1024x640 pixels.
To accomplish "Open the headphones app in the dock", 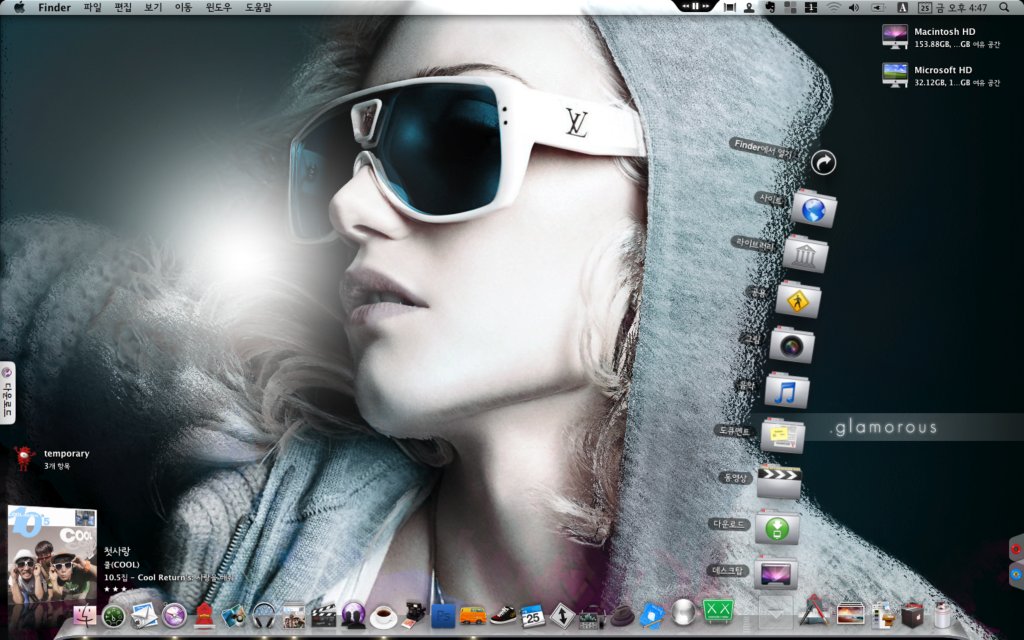I will [263, 615].
